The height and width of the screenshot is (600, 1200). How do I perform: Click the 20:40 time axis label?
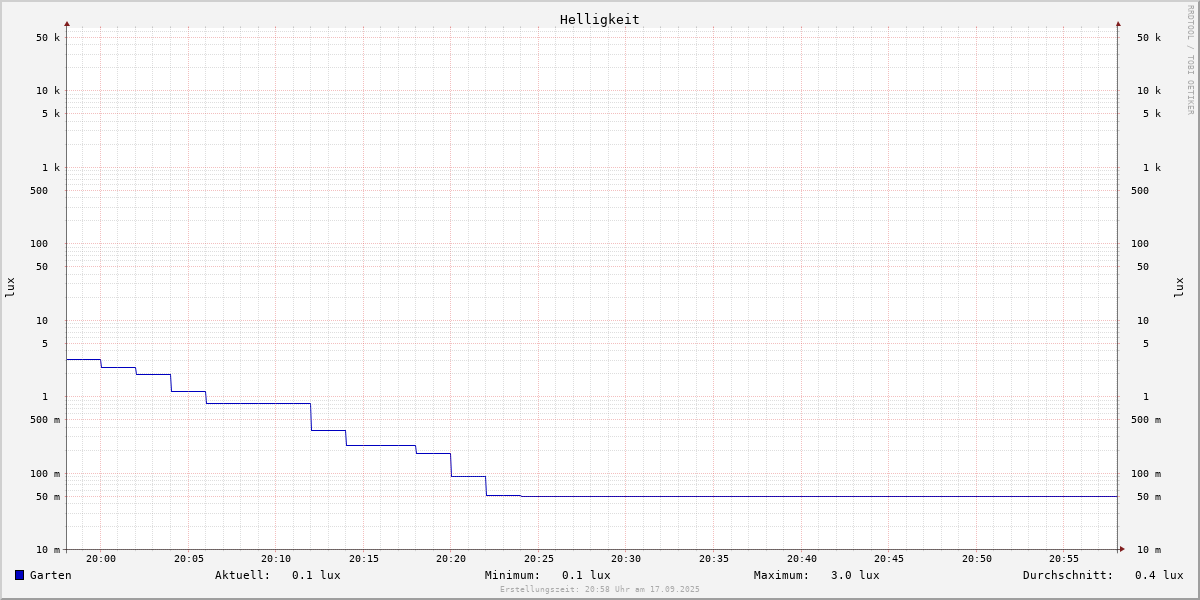click(802, 559)
